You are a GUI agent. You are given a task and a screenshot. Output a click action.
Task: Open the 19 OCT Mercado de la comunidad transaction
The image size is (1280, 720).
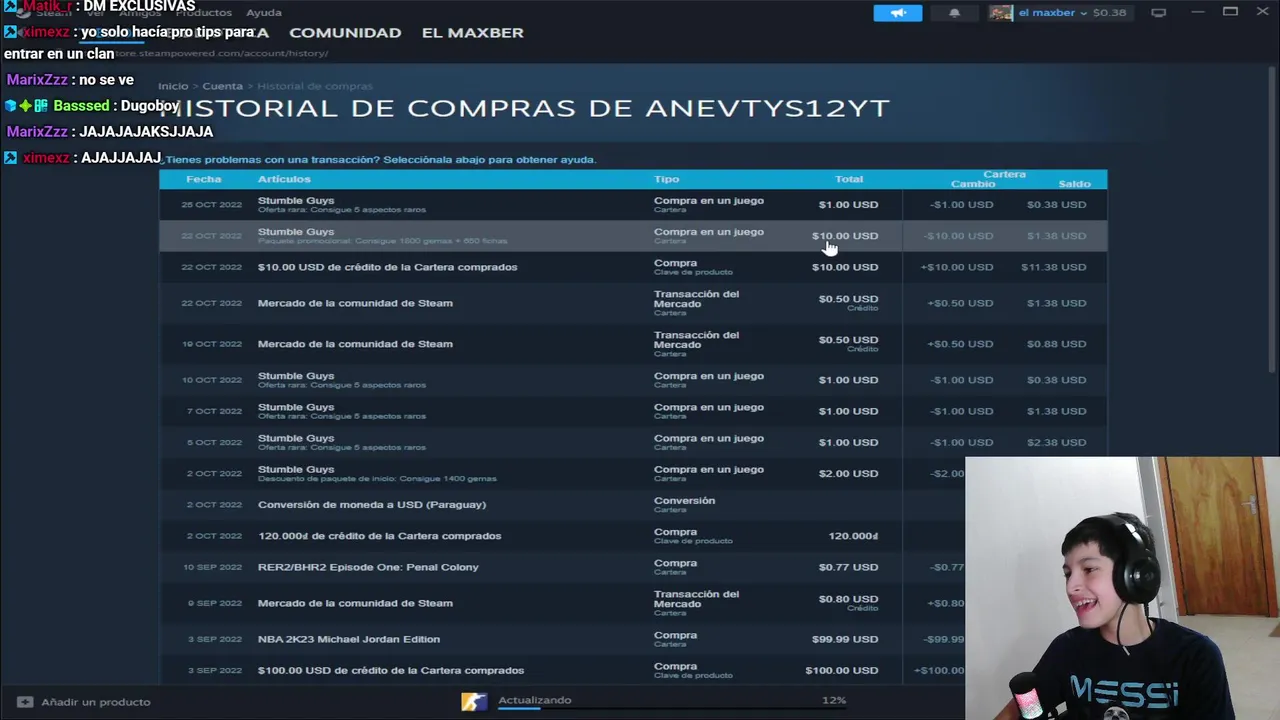[x=633, y=344]
